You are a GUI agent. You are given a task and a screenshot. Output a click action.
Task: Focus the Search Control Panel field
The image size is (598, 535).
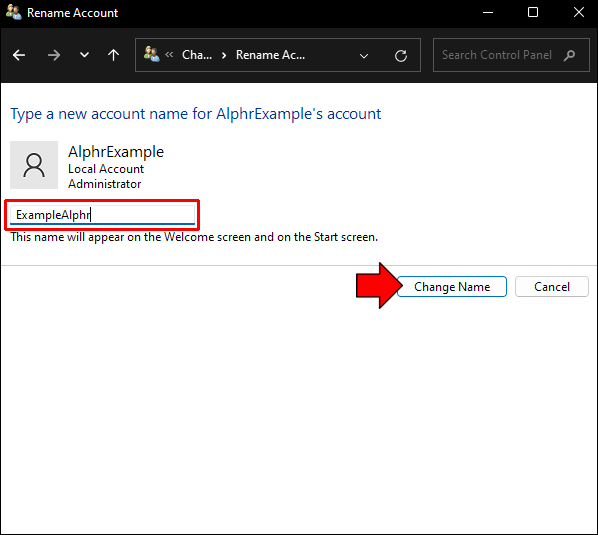(511, 55)
